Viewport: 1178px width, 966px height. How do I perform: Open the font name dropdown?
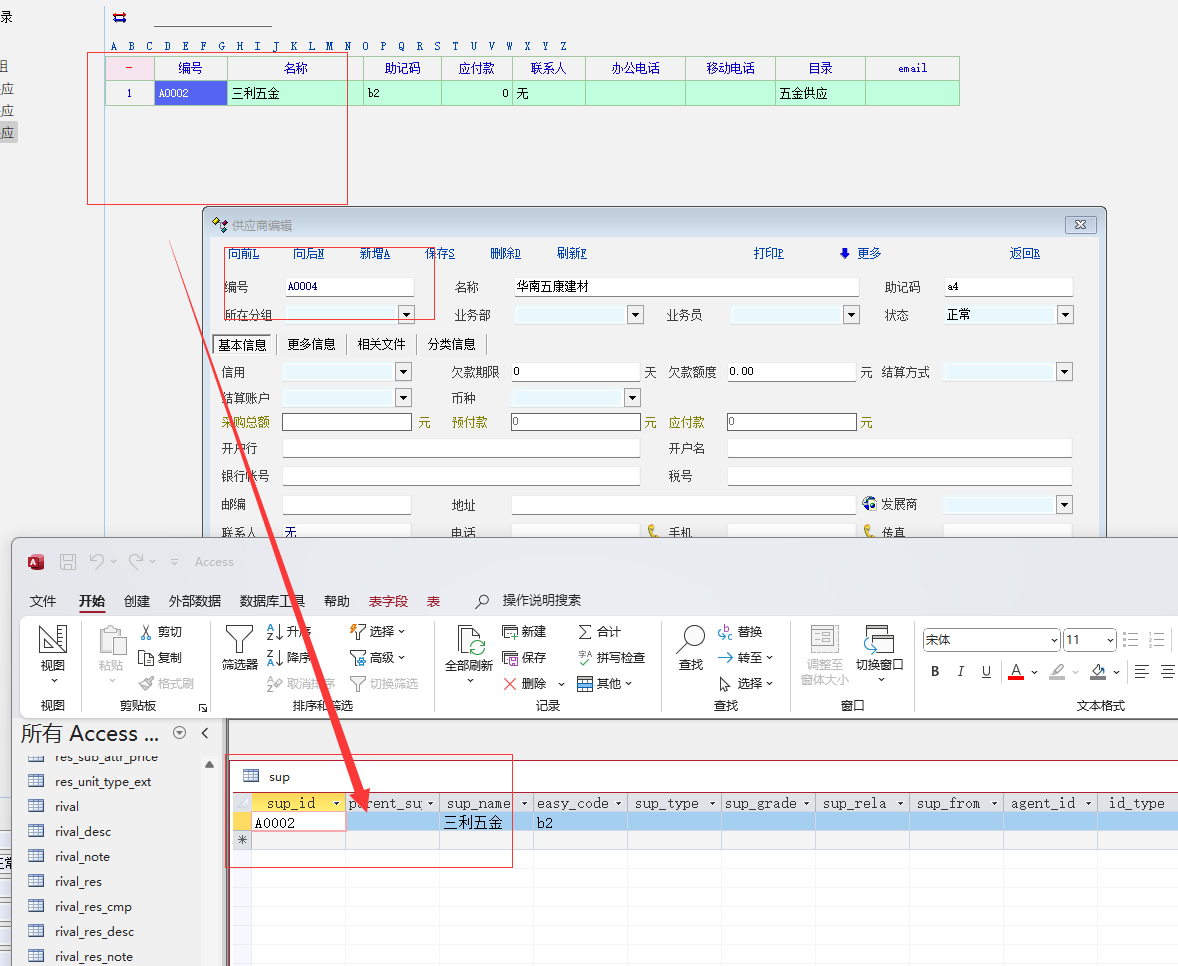click(x=1054, y=640)
